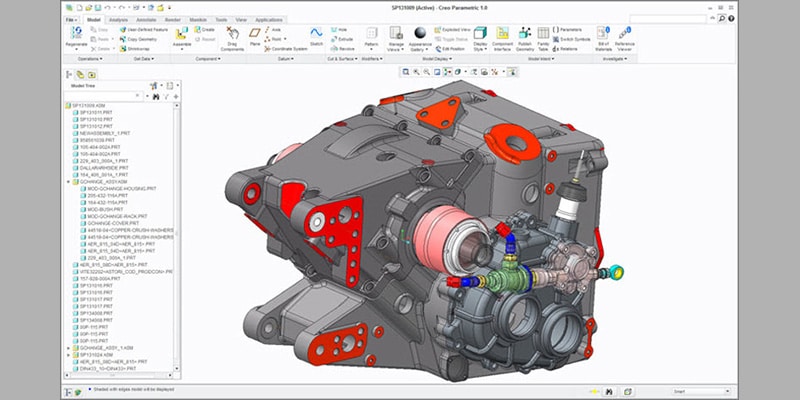The image size is (800, 400).
Task: Start the Sketch tool
Action: pyautogui.click(x=316, y=33)
